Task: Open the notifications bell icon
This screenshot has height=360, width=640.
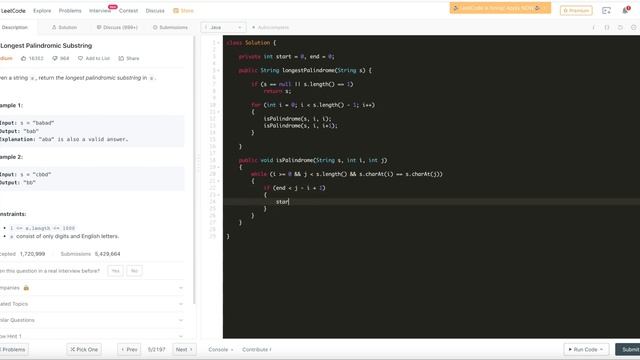Action: tap(626, 10)
